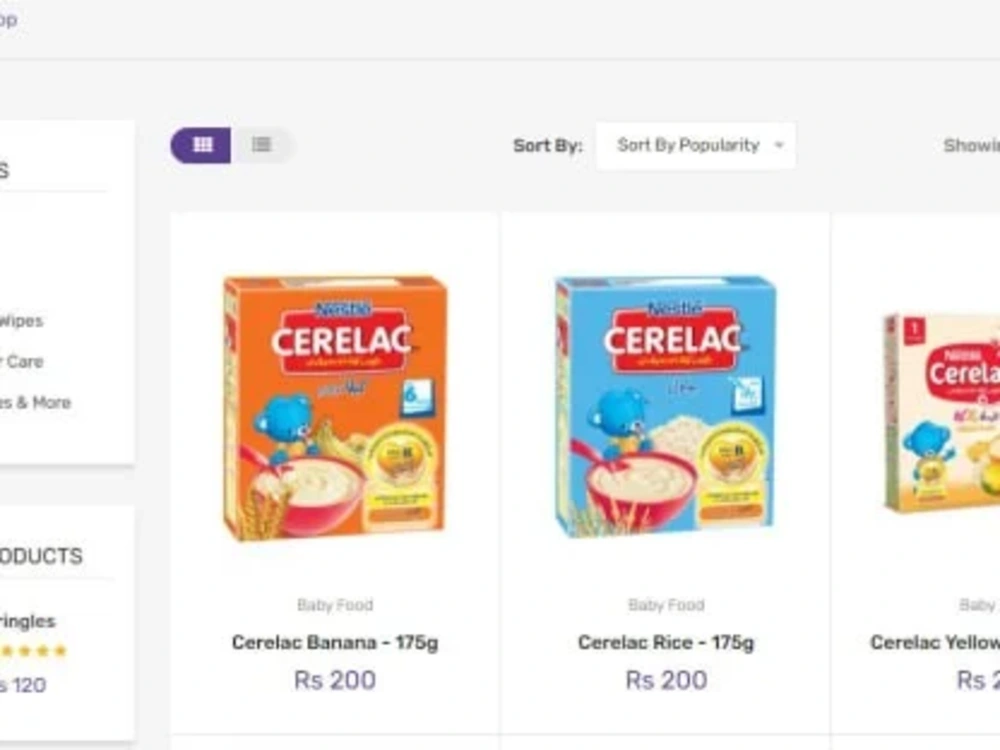Open the Cerelac Rice - 175g title link
The height and width of the screenshot is (750, 1000).
pyautogui.click(x=666, y=642)
